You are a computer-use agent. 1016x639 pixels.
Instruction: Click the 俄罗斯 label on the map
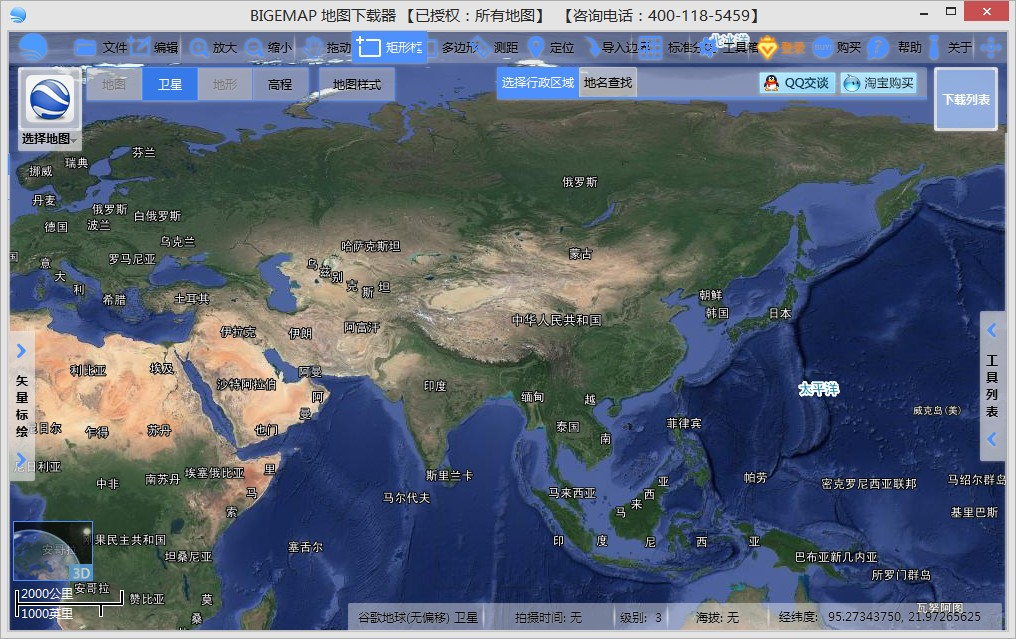pos(579,182)
